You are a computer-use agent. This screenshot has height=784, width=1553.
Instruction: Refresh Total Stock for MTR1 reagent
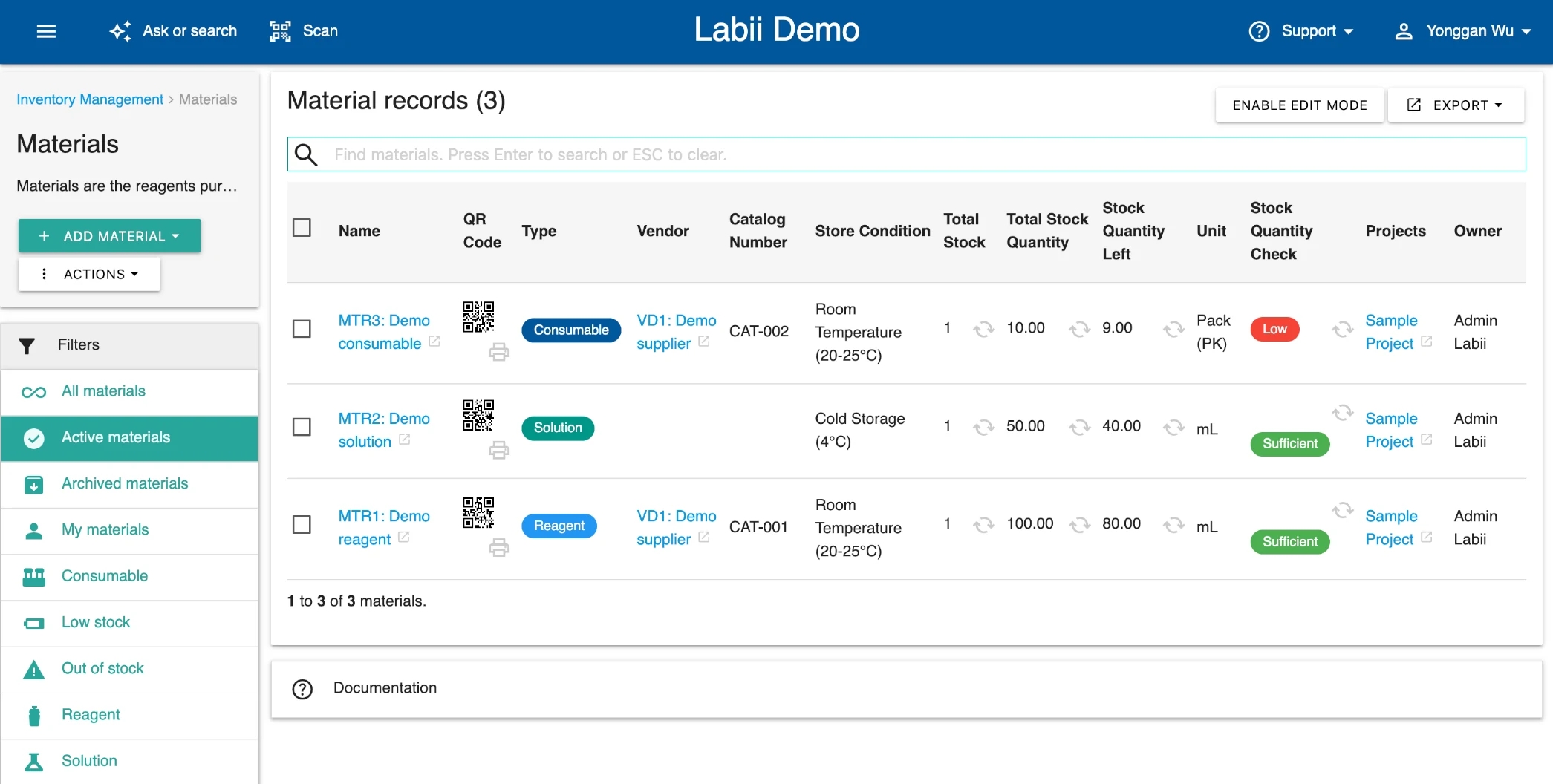coord(983,525)
